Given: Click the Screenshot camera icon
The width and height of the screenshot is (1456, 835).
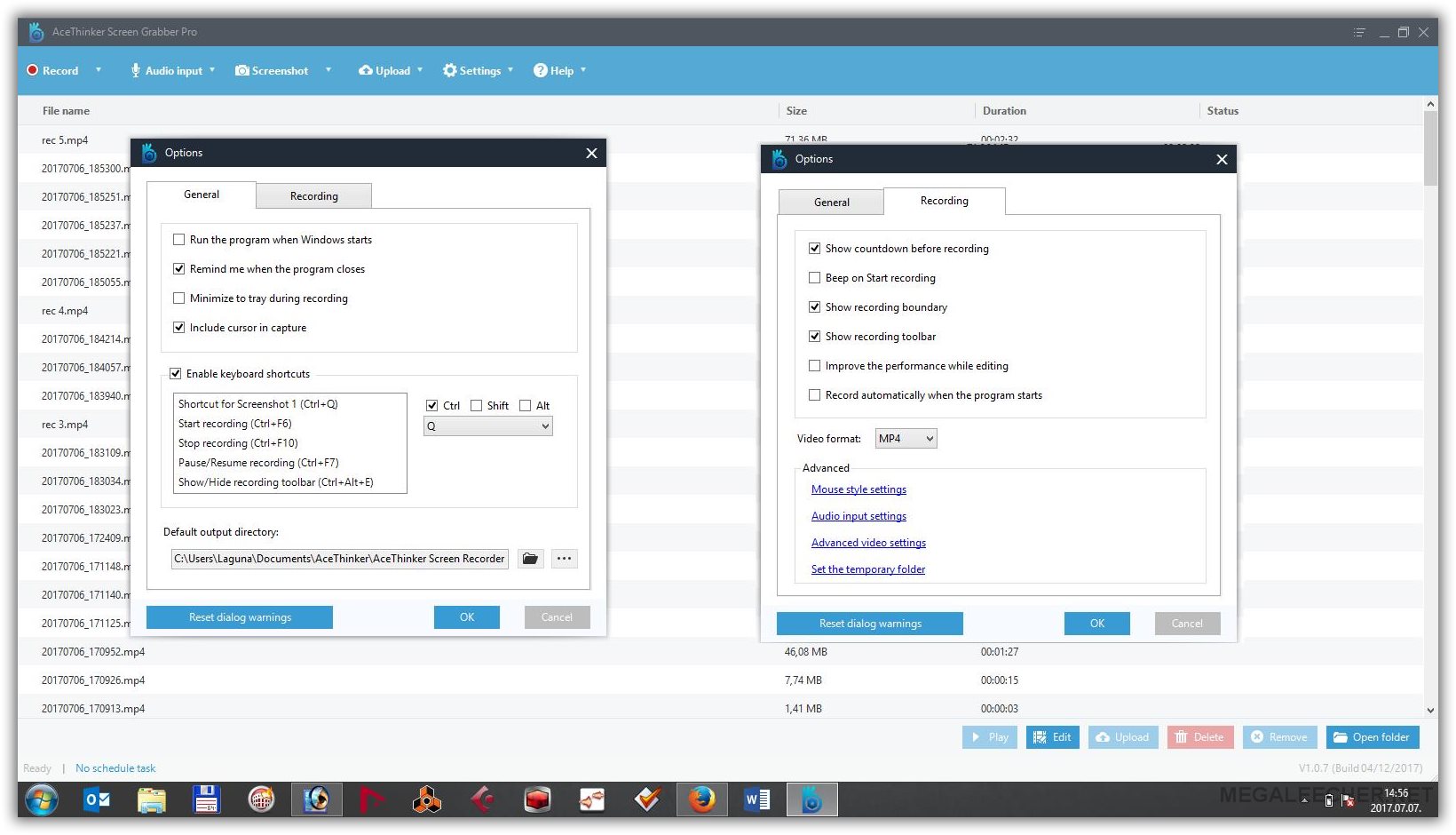Looking at the screenshot, I should (x=241, y=70).
